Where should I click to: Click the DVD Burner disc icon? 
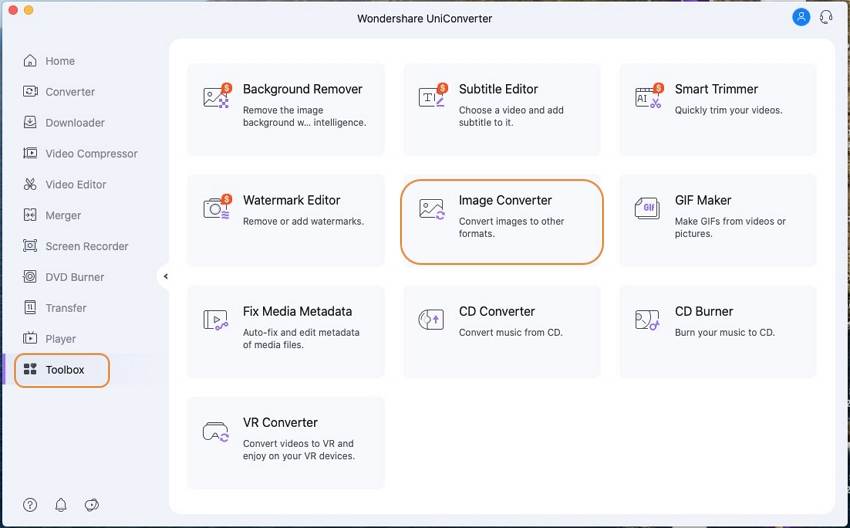(x=30, y=277)
